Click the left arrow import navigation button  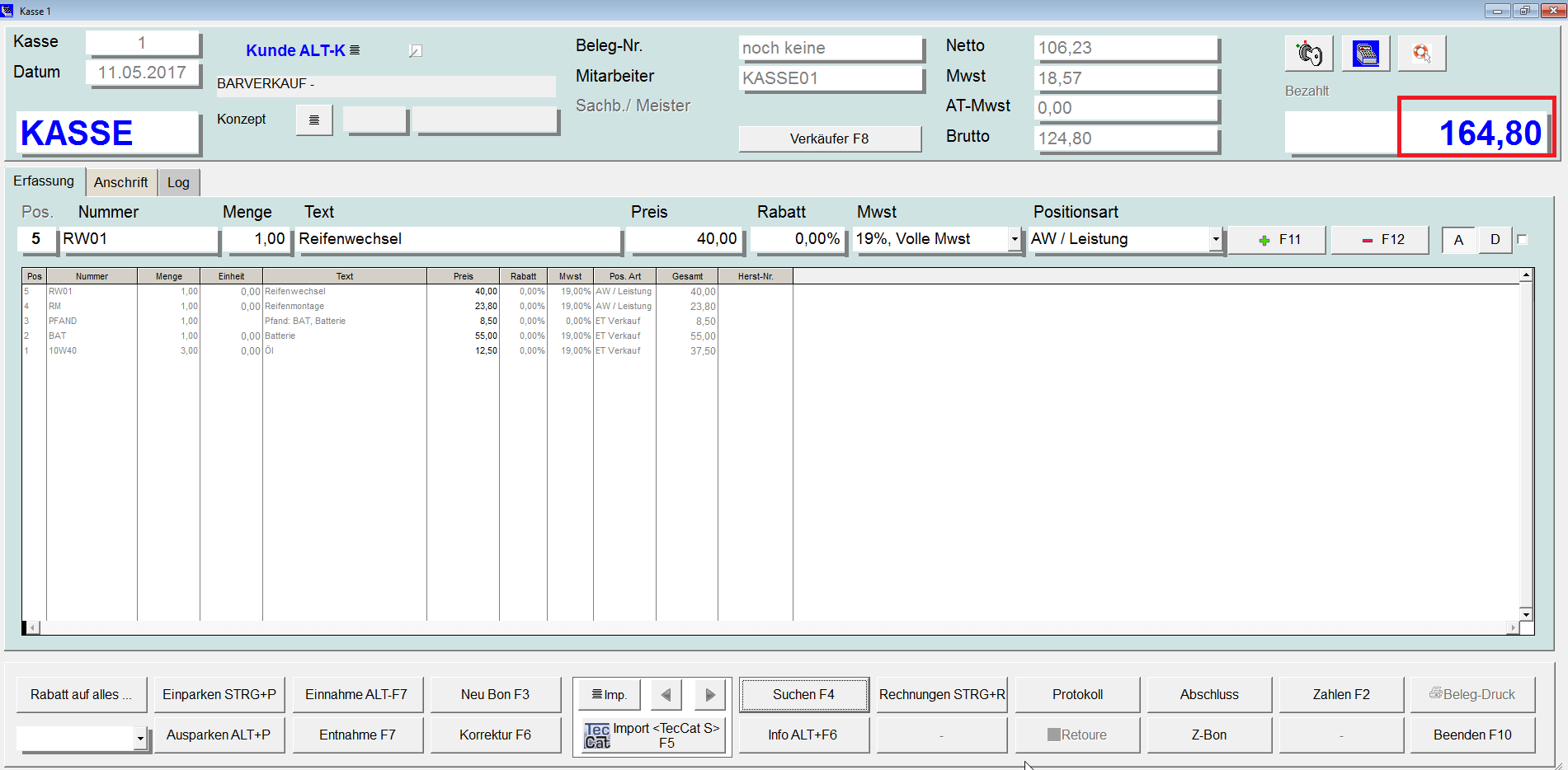[666, 695]
